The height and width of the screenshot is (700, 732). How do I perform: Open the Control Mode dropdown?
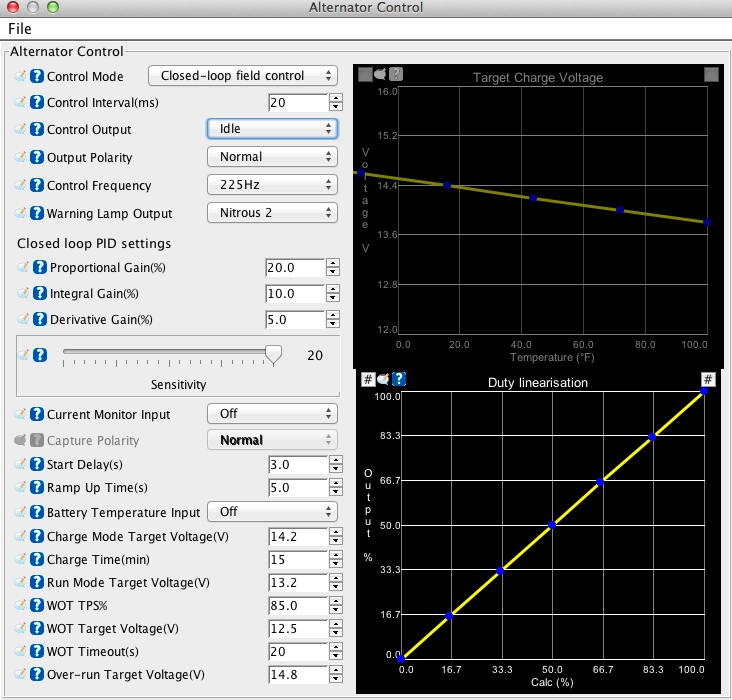(242, 76)
